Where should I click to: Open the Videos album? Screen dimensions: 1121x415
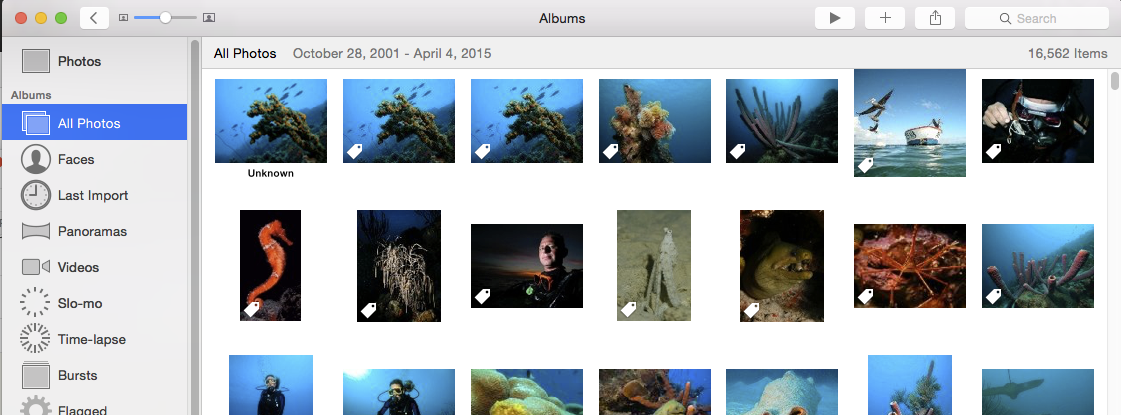click(94, 267)
